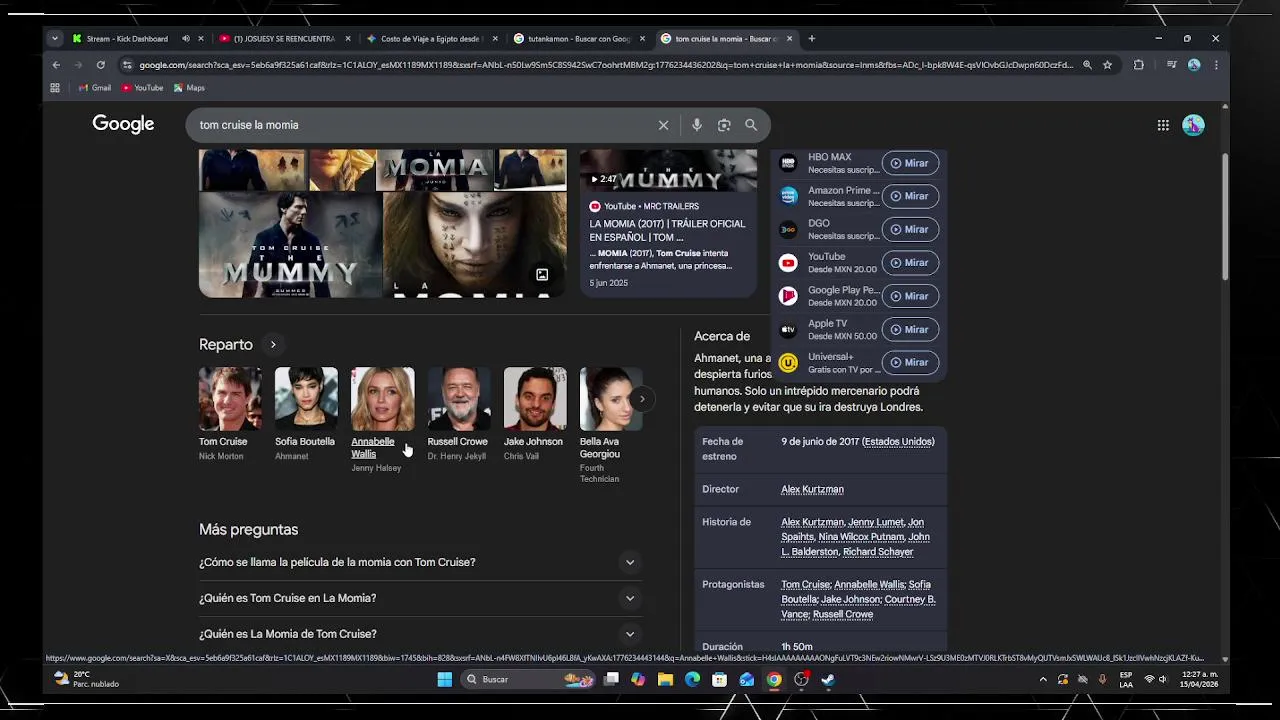Open Google account profile picture
1280x720 pixels.
[1193, 125]
